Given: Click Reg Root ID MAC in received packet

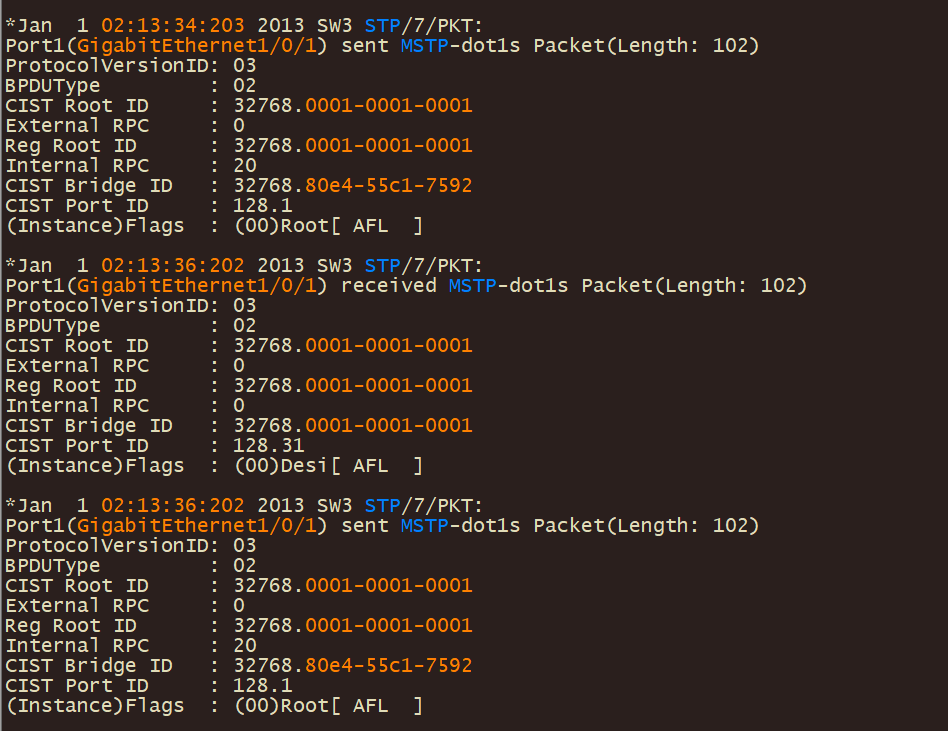Looking at the screenshot, I should [x=388, y=386].
